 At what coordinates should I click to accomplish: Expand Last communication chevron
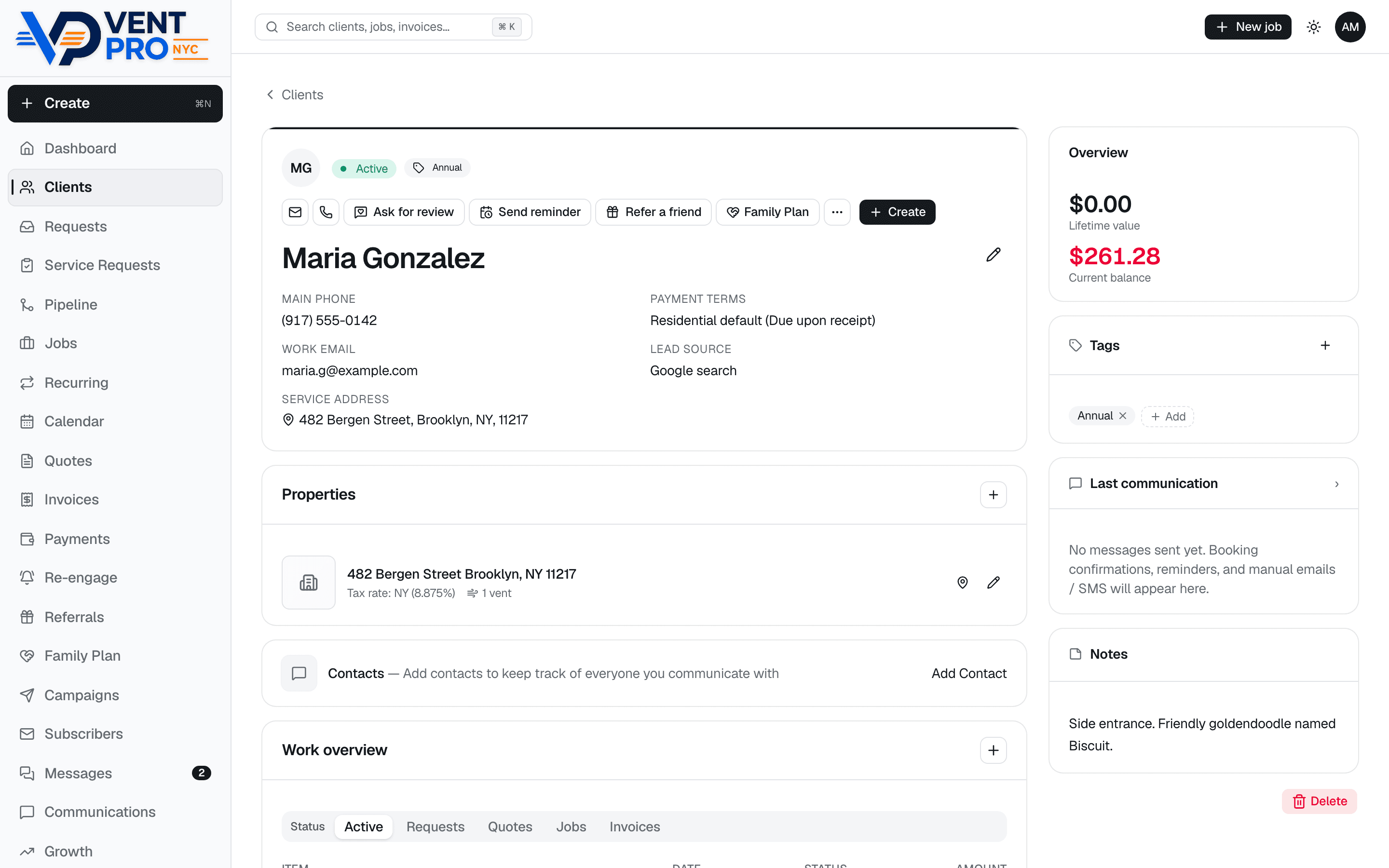[x=1336, y=484]
